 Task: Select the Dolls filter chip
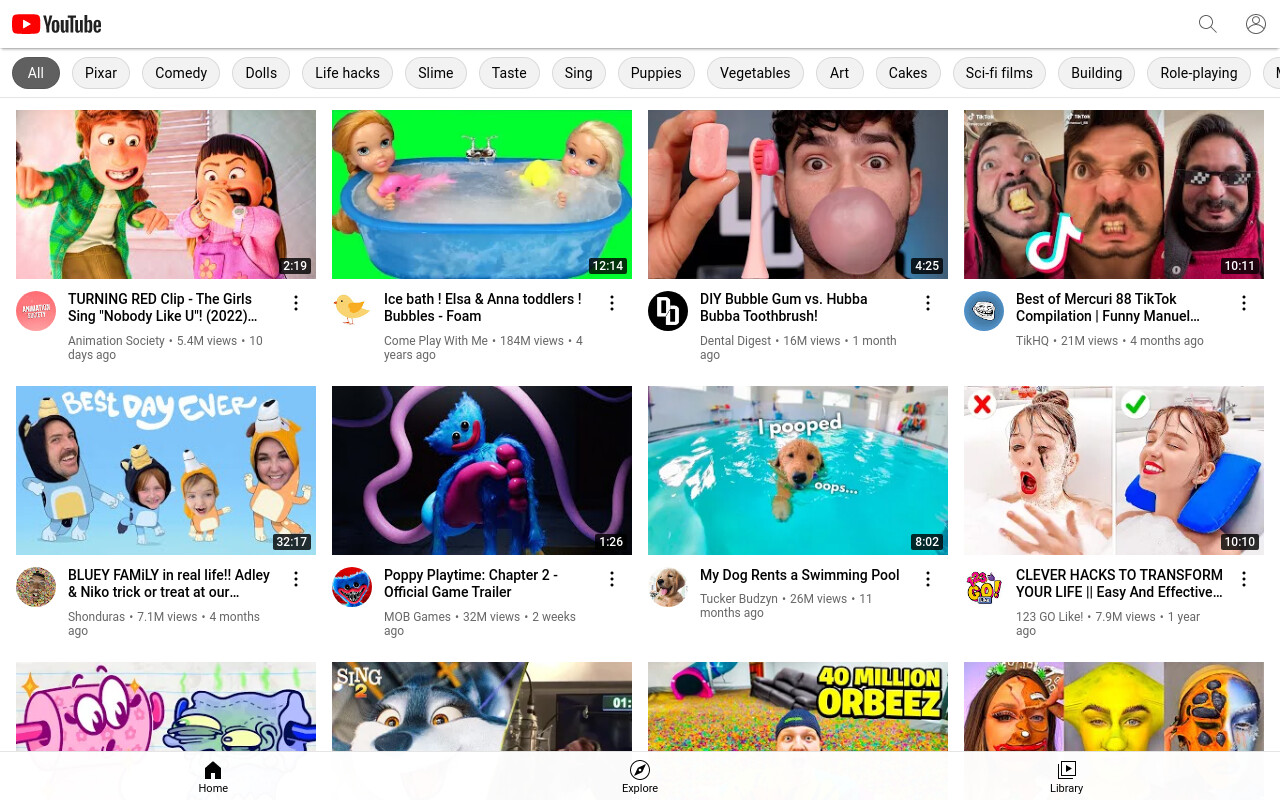tap(261, 73)
